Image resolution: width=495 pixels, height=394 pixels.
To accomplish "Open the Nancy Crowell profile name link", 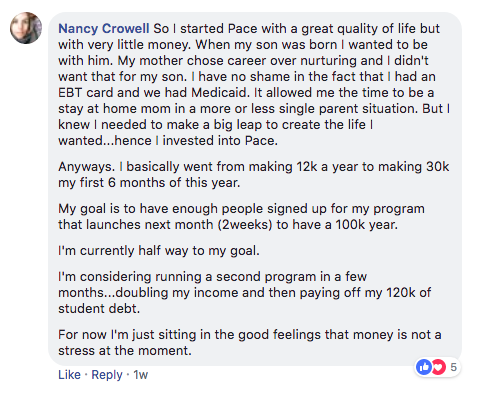I will point(104,29).
